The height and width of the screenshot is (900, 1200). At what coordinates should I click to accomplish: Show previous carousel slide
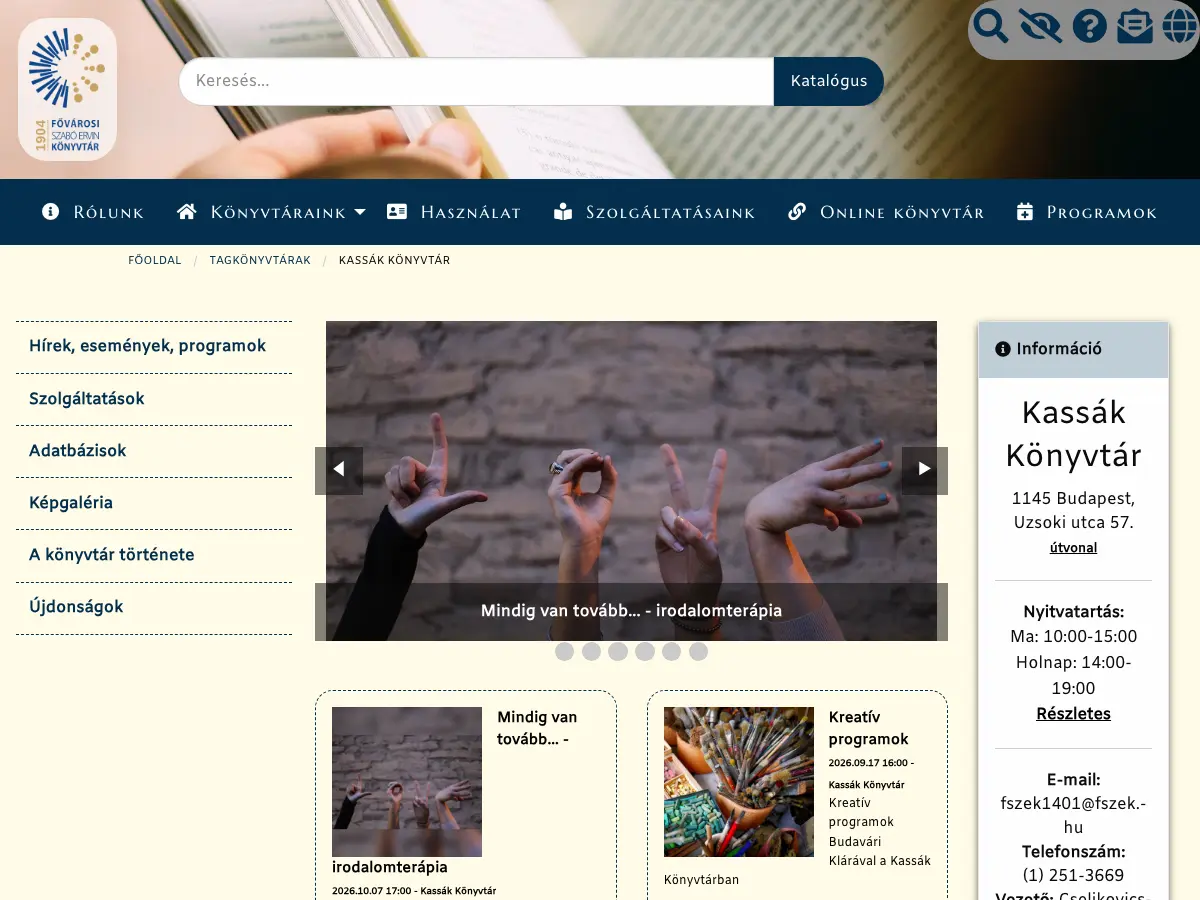tap(339, 470)
